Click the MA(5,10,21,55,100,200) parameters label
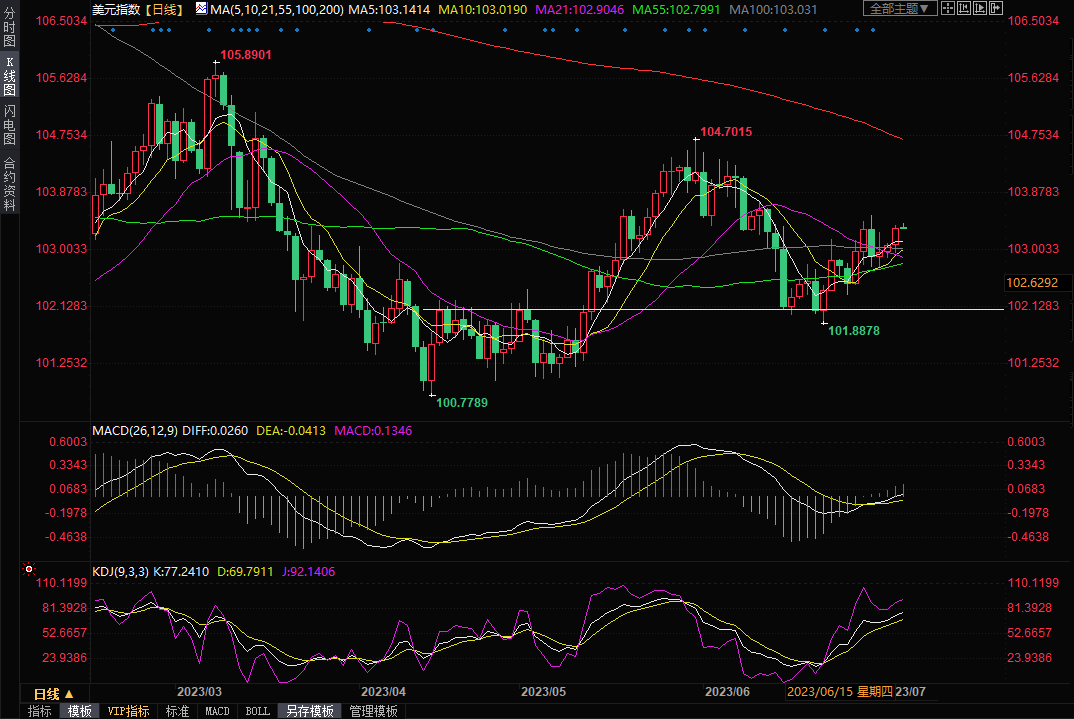 click(276, 9)
